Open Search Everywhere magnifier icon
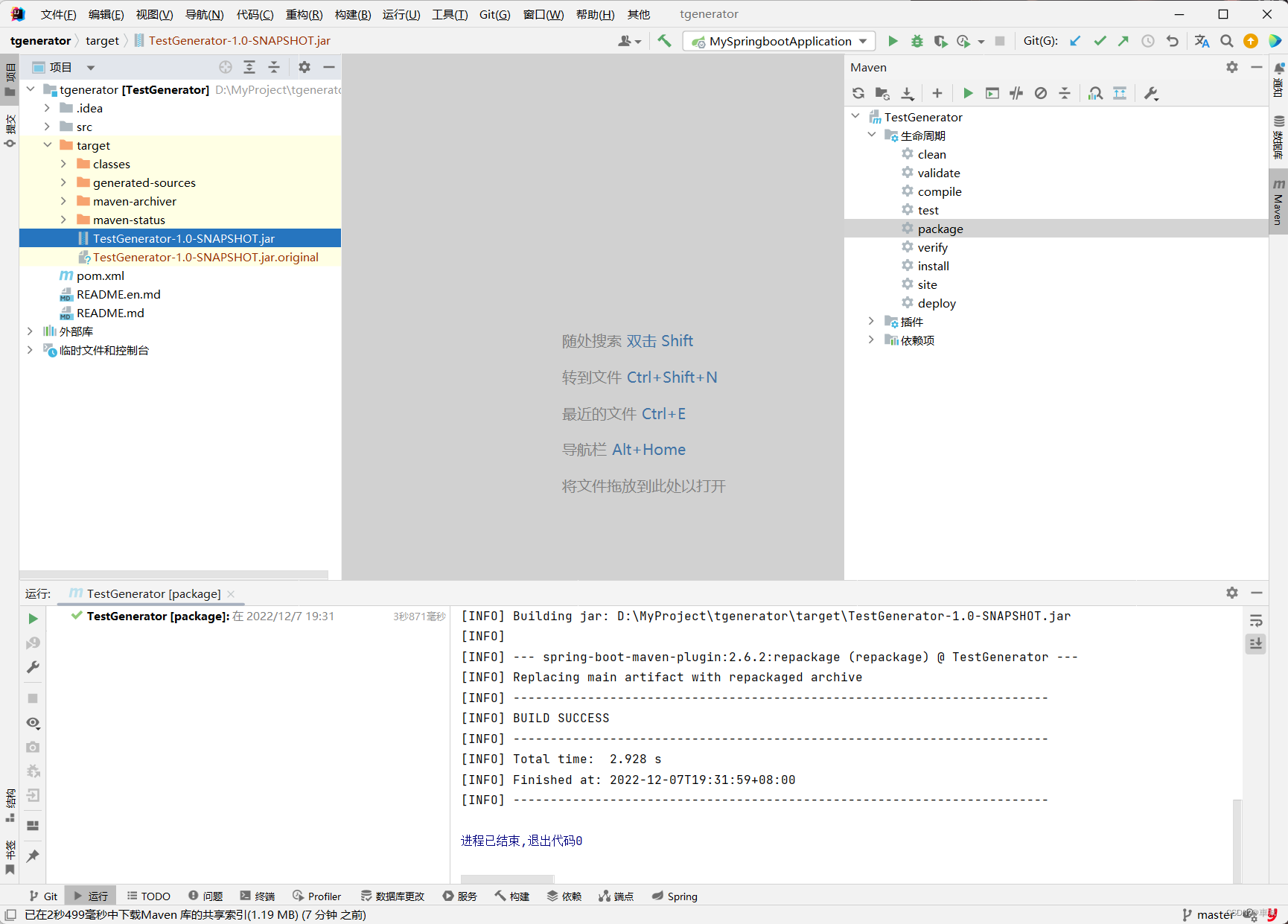The height and width of the screenshot is (924, 1288). [x=1227, y=41]
